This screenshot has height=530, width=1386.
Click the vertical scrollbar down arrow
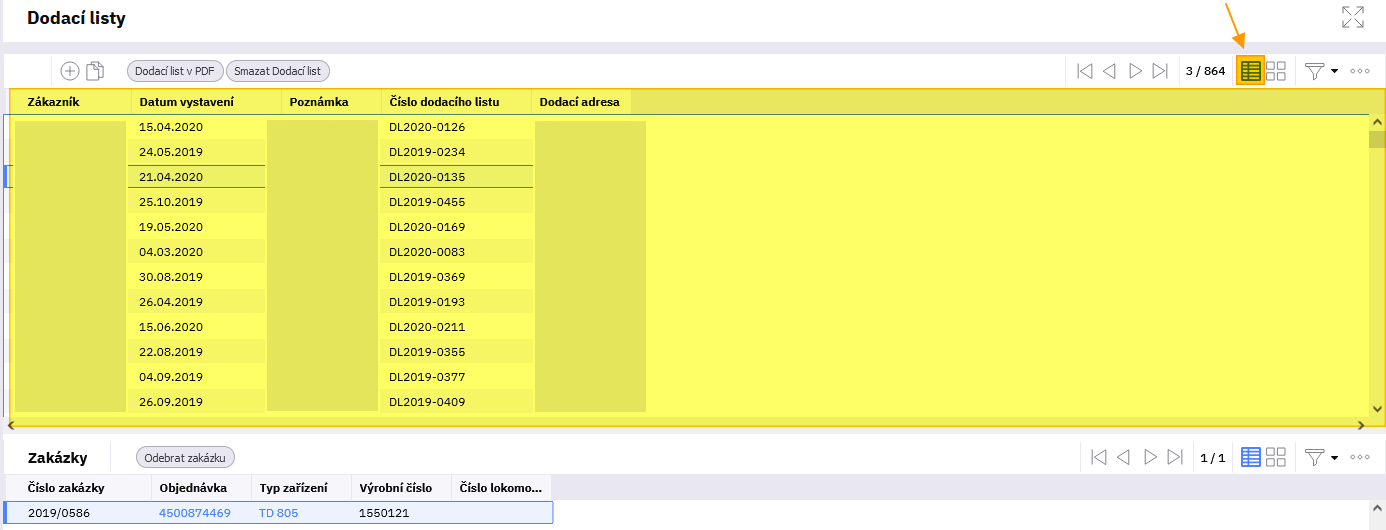tap(1377, 409)
